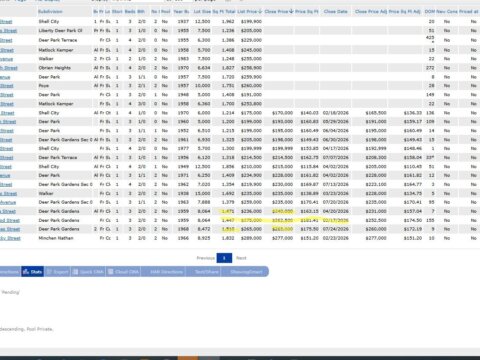Click the List Price sort arrow
Screen dimensions: 480x360
(x=260, y=11)
